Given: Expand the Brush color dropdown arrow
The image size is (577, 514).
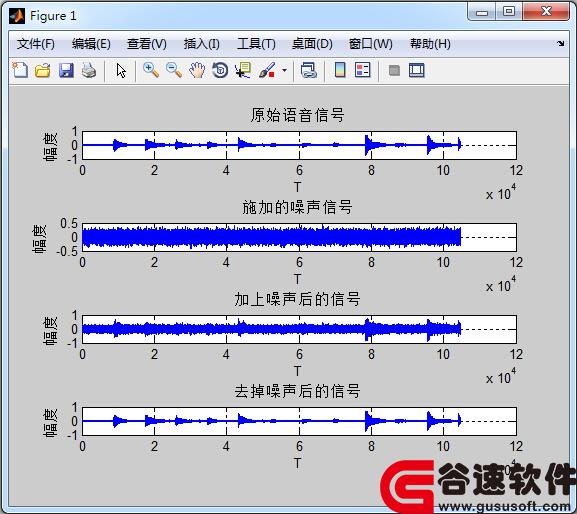Looking at the screenshot, I should click(x=284, y=70).
